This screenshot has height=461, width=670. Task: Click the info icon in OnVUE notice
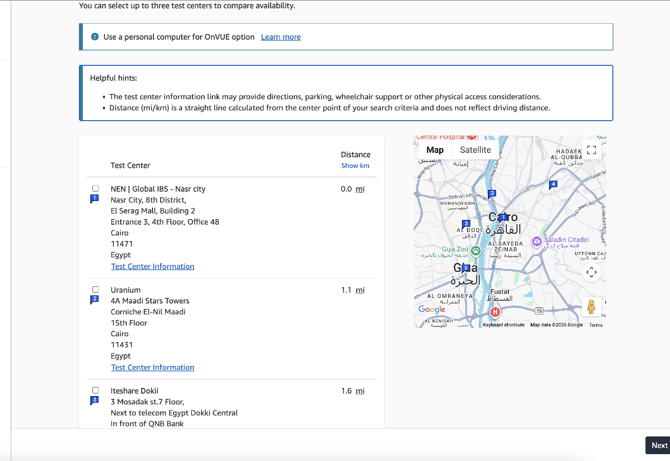coord(95,37)
